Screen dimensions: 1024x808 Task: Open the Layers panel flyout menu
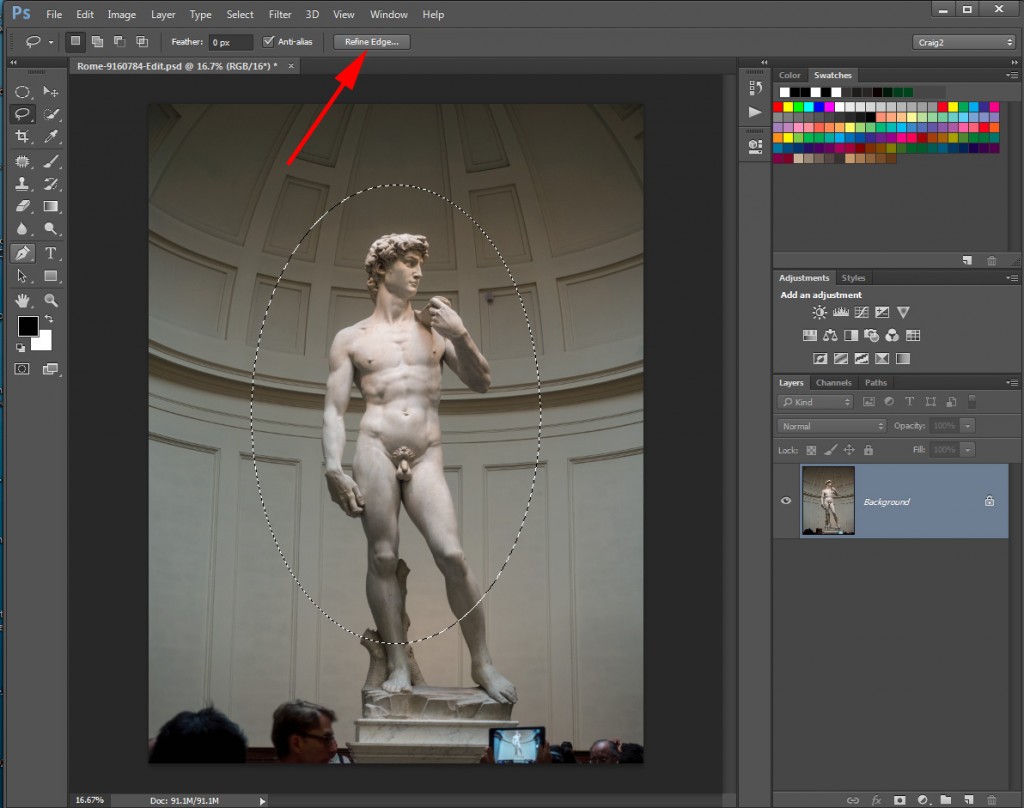coord(1012,383)
